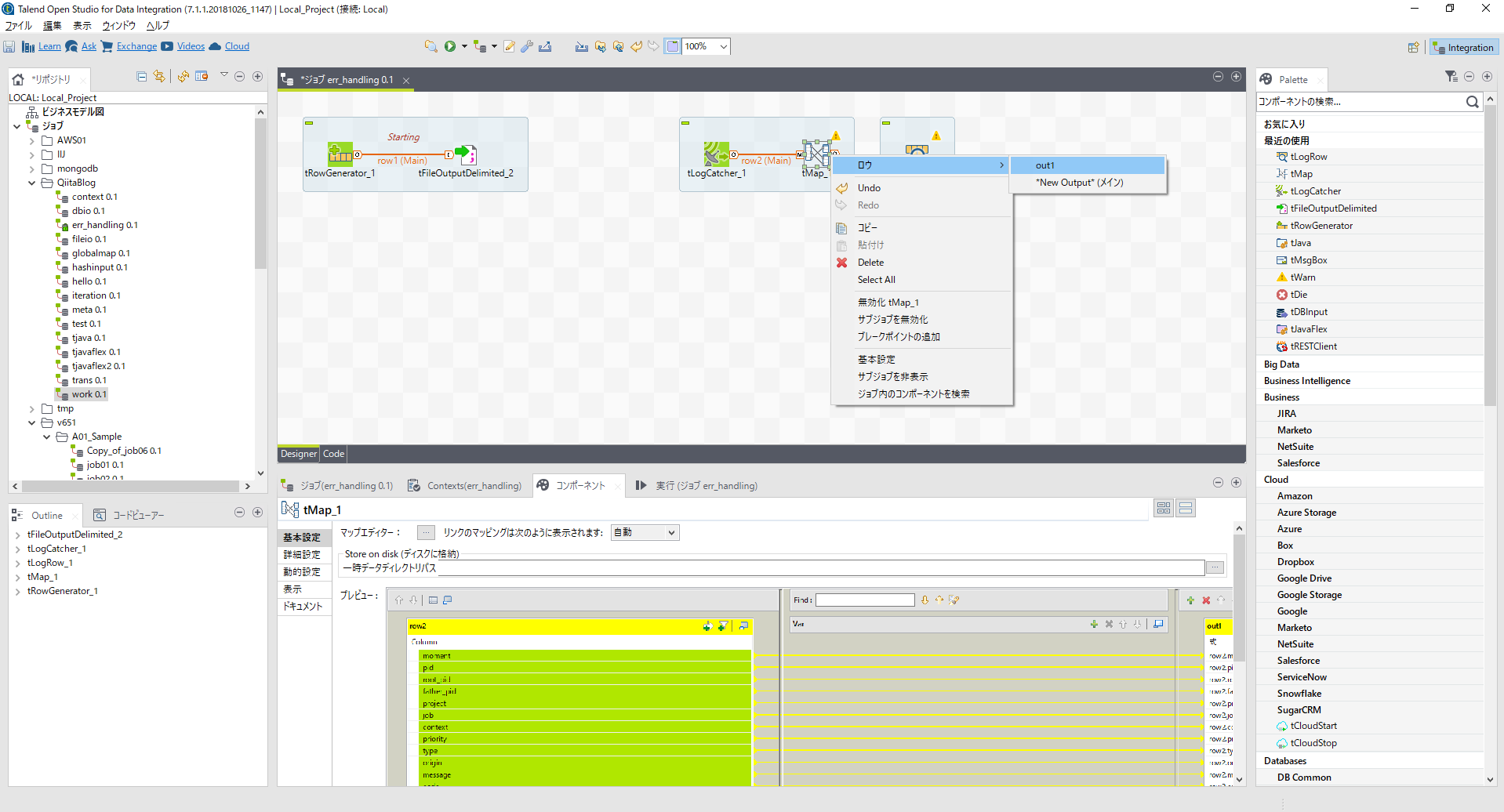
Task: Click the Undo arrow in the main toolbar
Action: (x=636, y=46)
